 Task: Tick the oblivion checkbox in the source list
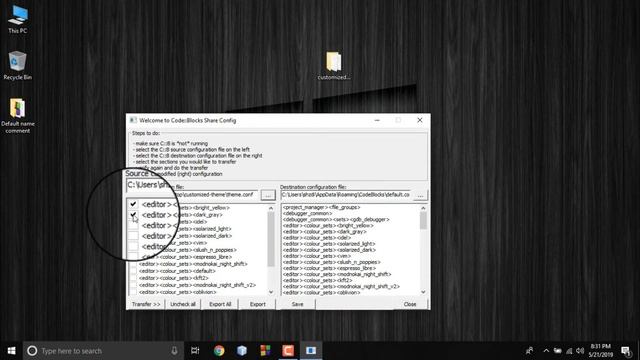133,292
